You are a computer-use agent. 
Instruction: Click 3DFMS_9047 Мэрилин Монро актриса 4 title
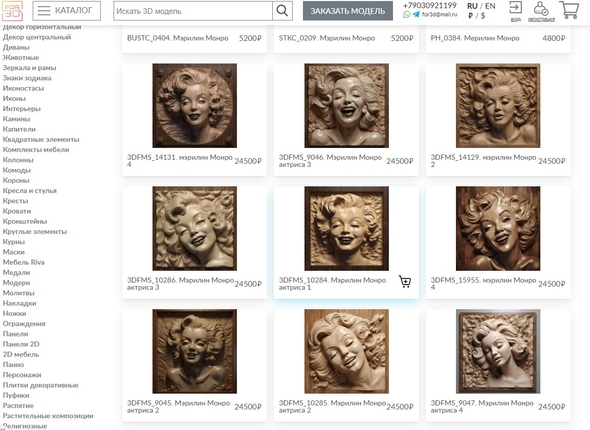pos(482,406)
